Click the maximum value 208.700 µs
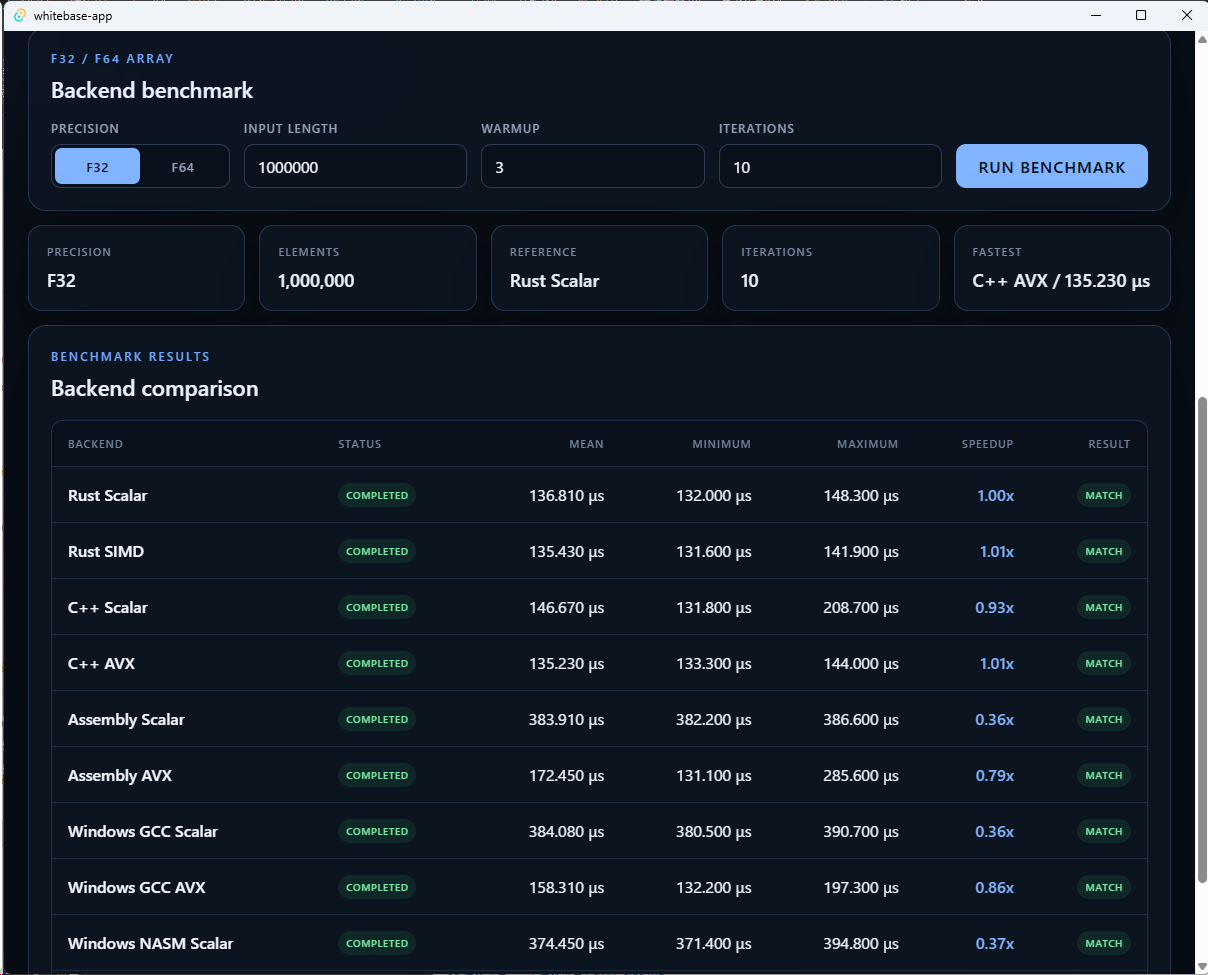Viewport: 1208px width, 975px height. [x=861, y=607]
